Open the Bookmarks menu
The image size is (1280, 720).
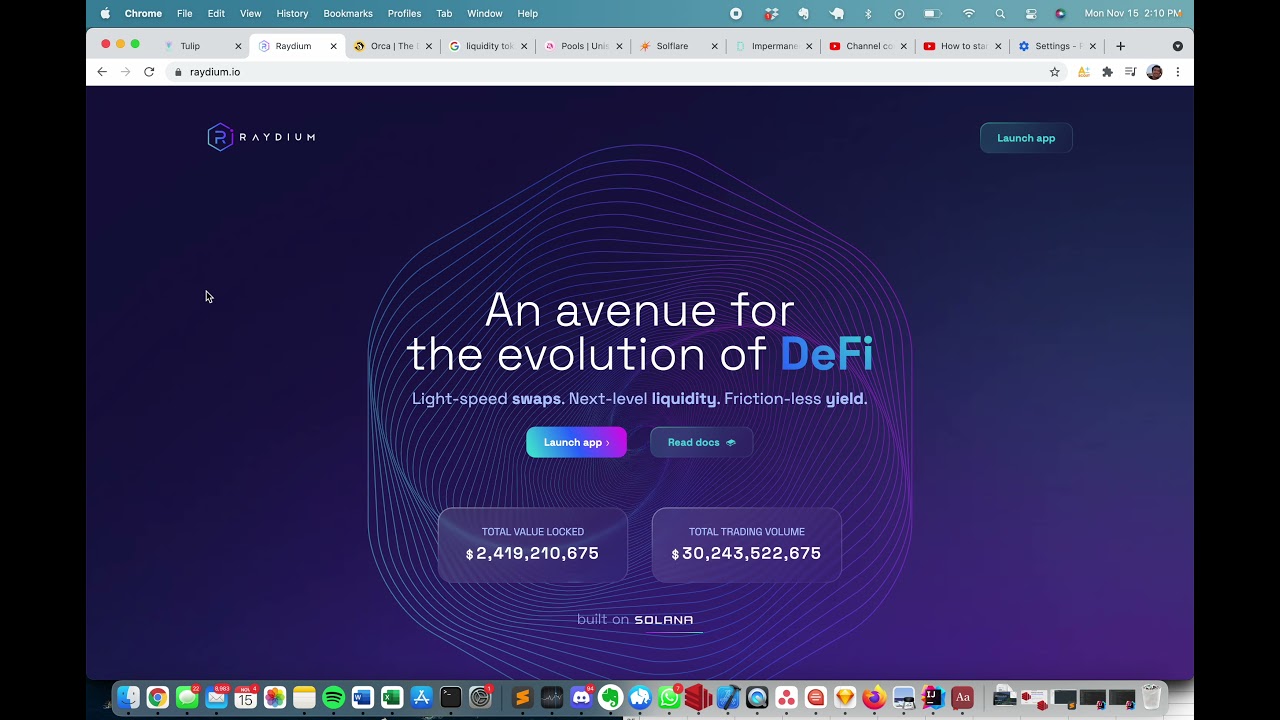348,13
